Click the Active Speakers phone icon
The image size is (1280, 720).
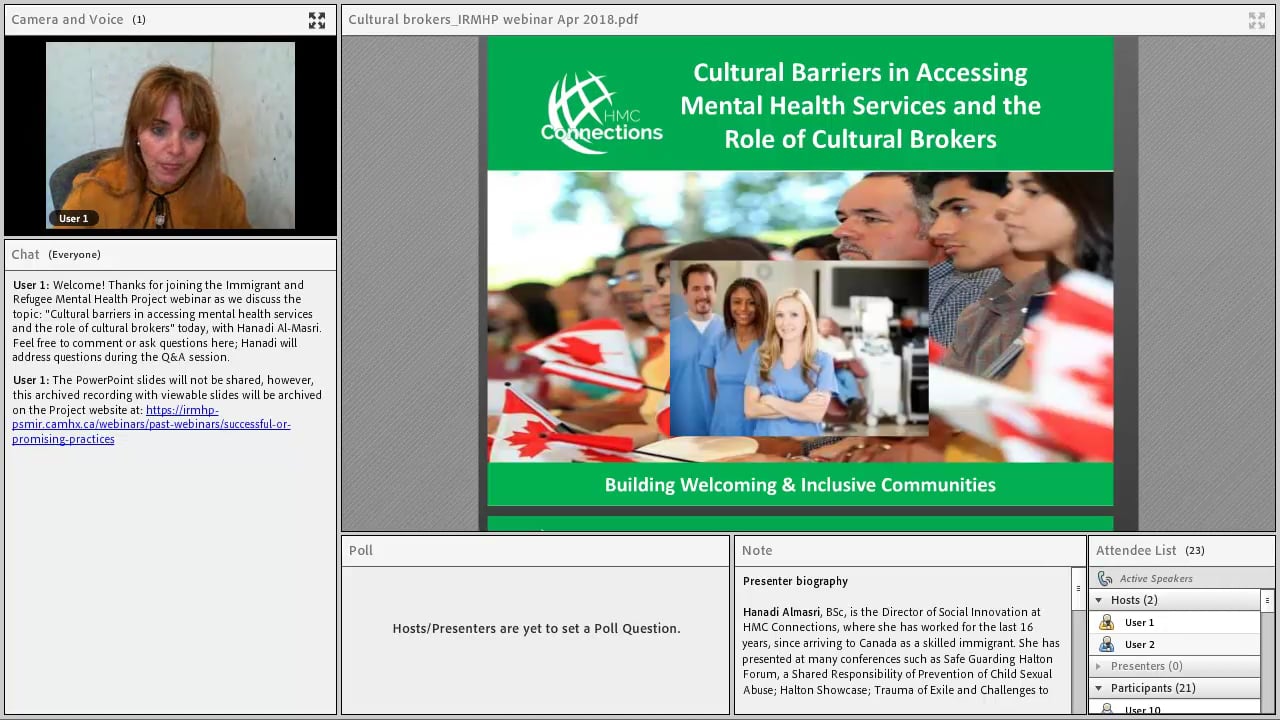click(1105, 578)
